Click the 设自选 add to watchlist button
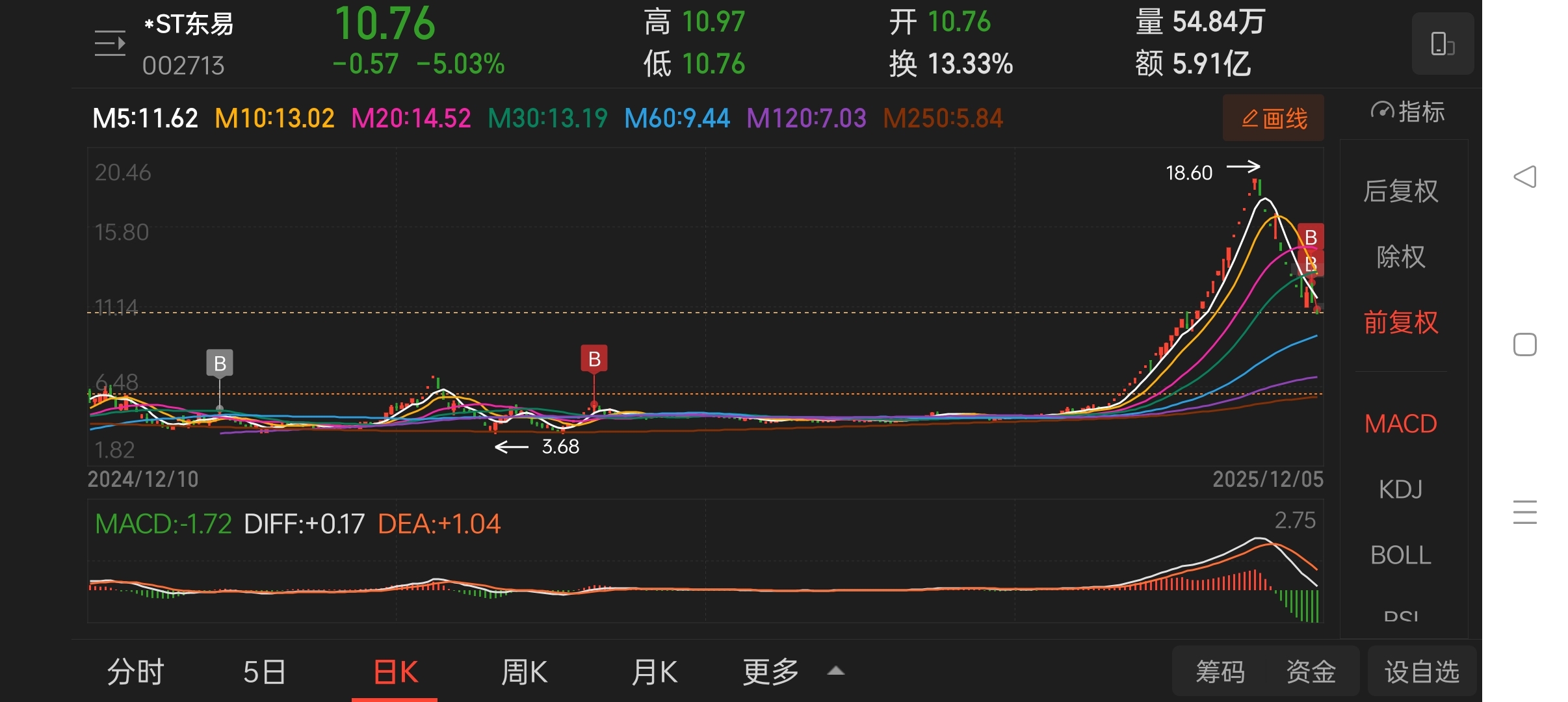1568x702 pixels. click(1422, 671)
